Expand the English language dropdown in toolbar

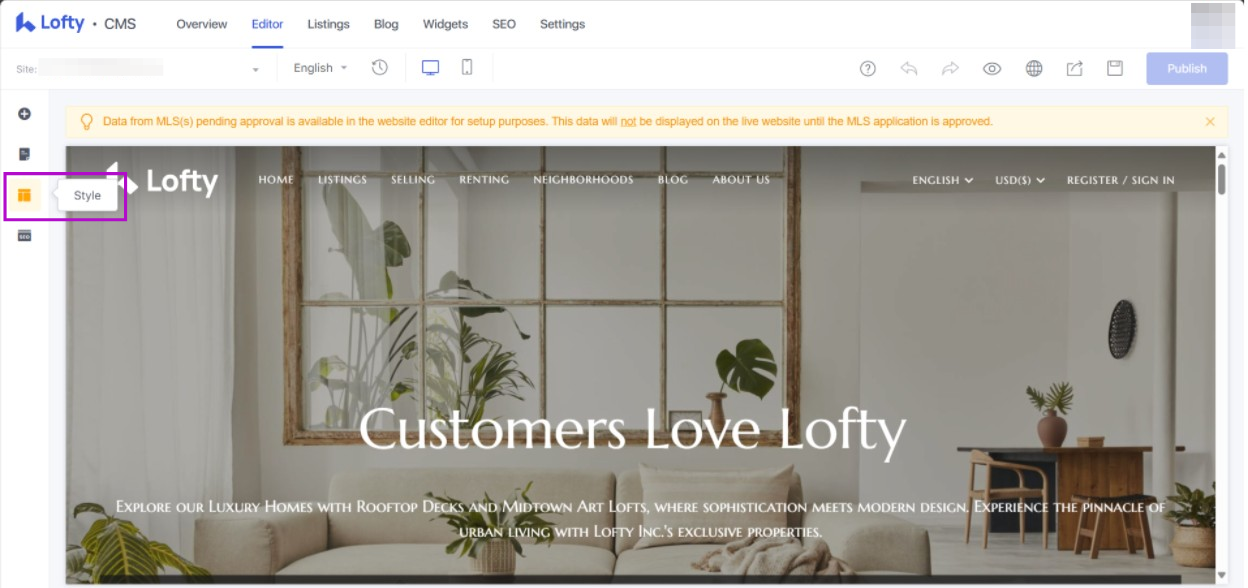(x=320, y=68)
